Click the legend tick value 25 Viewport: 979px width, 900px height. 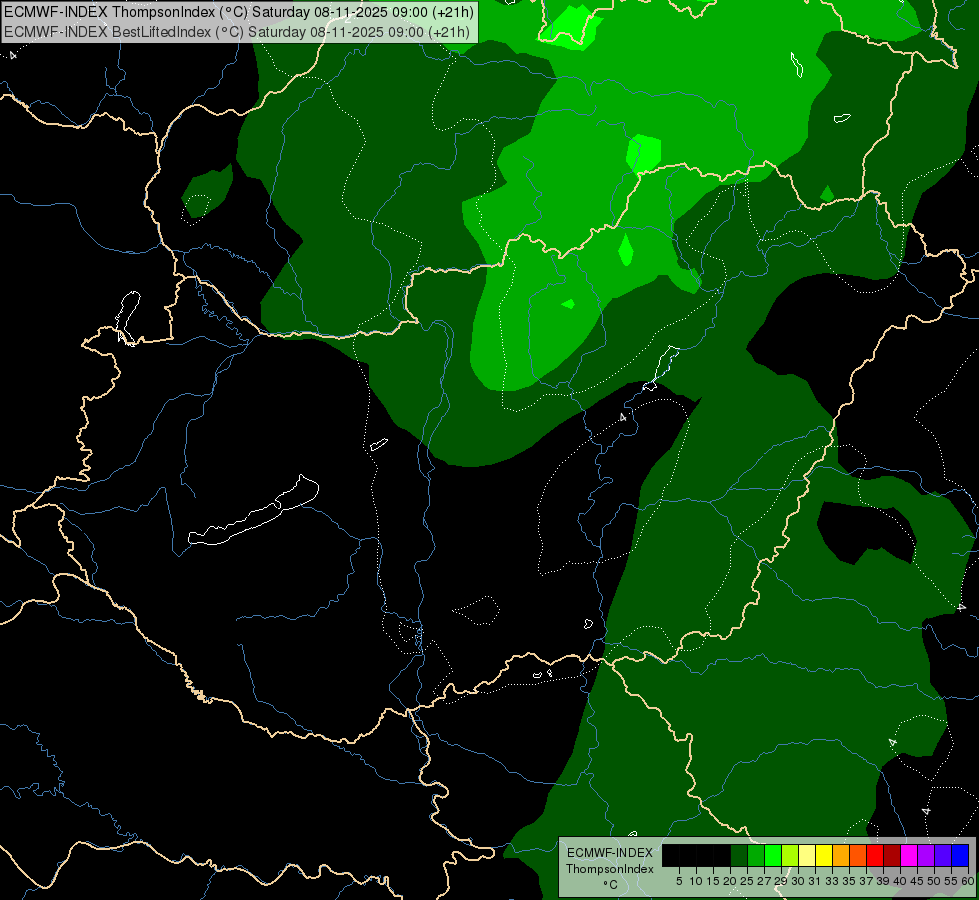tap(746, 881)
